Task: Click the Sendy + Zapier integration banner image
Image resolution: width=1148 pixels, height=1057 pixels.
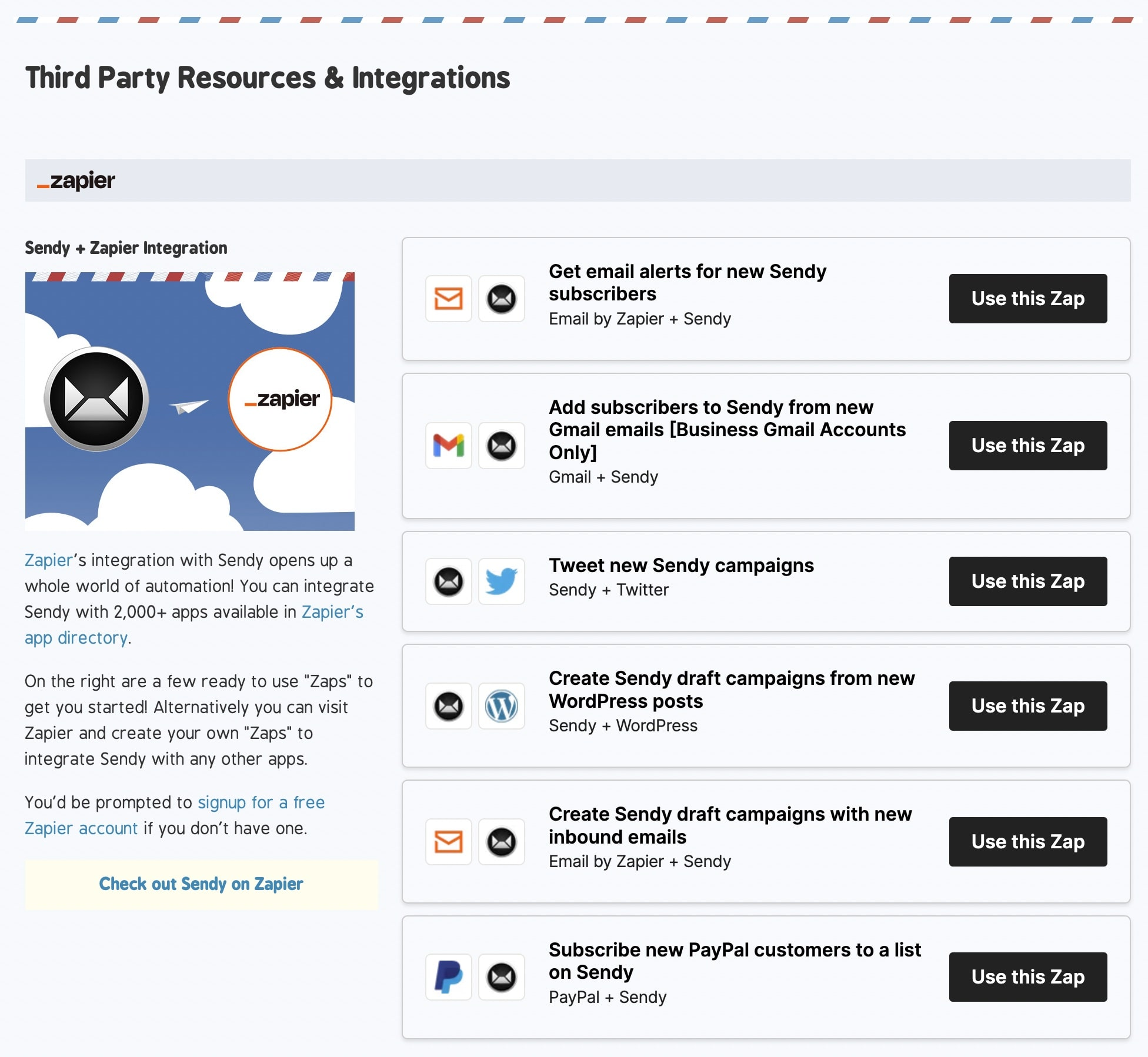Action: click(189, 402)
